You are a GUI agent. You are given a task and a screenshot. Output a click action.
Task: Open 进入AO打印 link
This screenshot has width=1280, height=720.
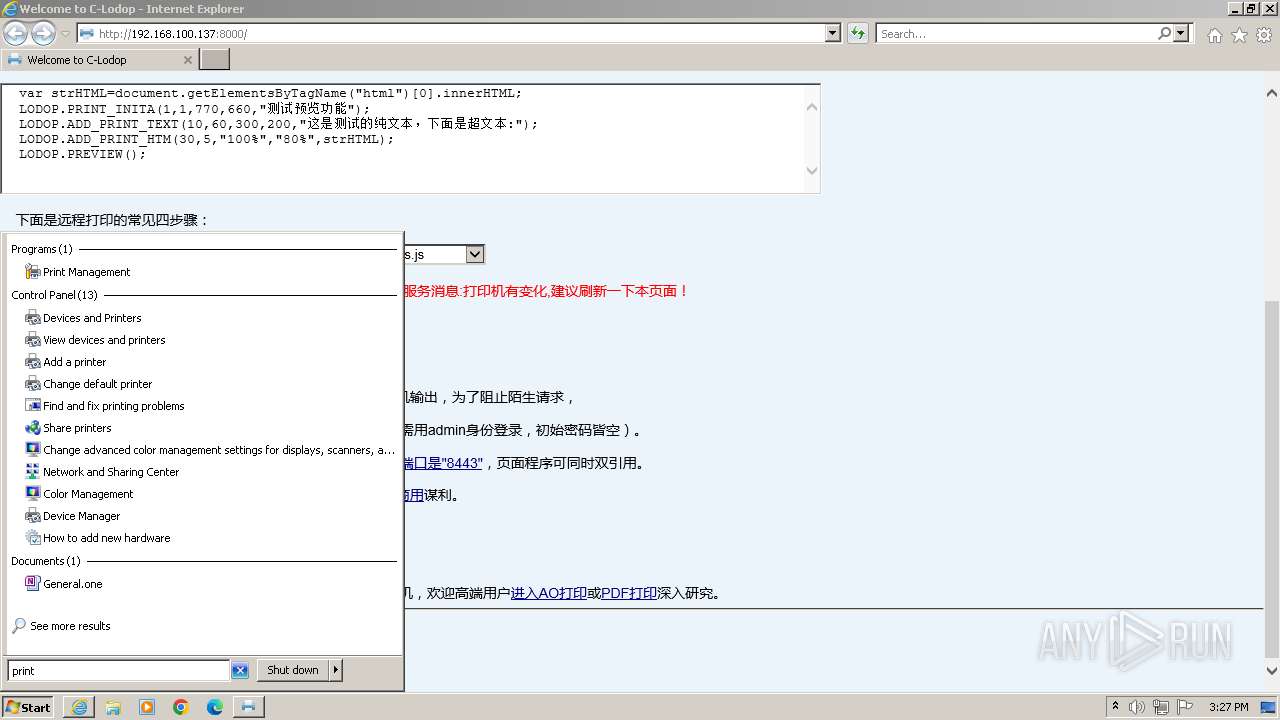coord(548,593)
